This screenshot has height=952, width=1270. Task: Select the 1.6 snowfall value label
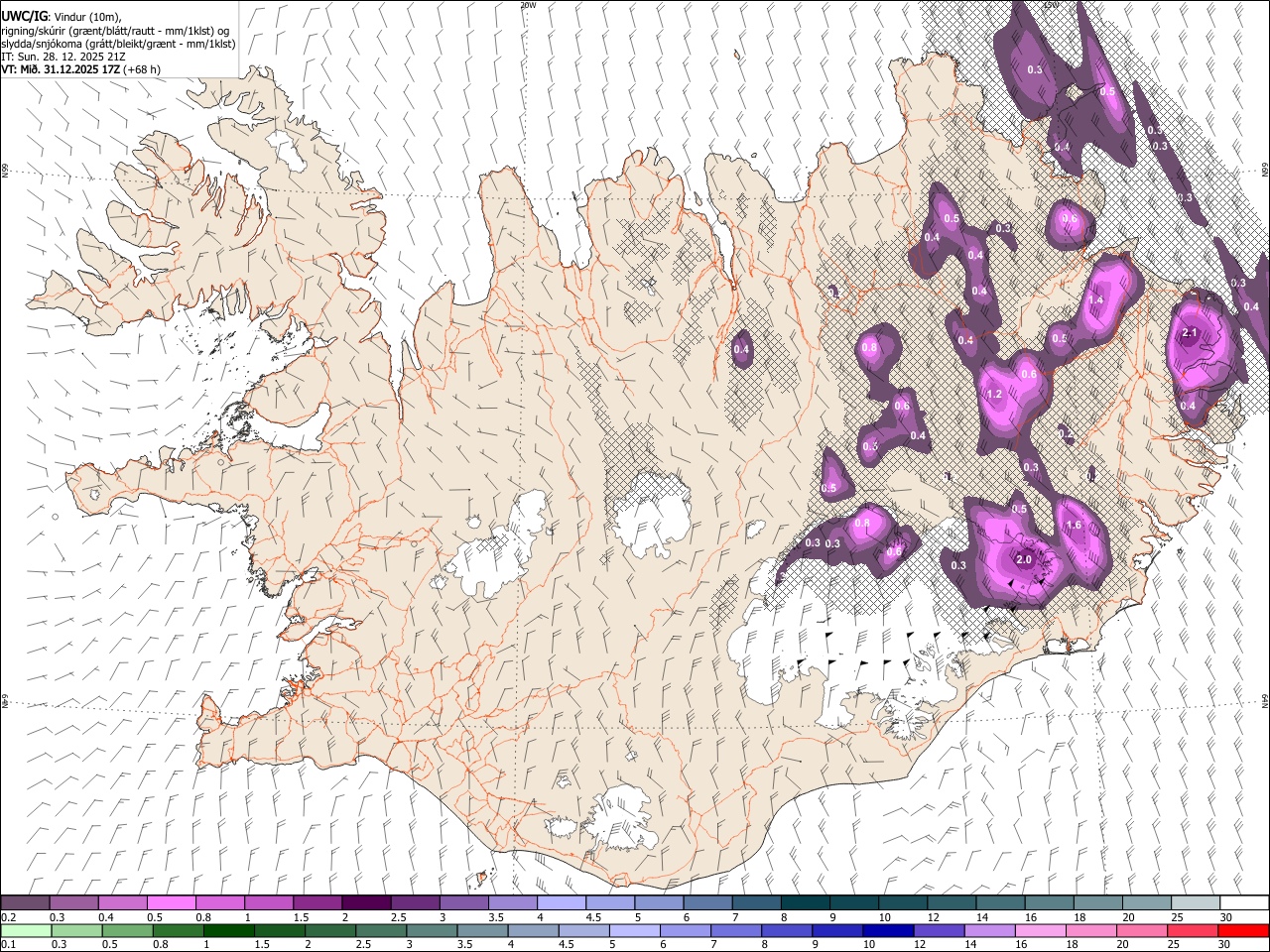(1074, 526)
